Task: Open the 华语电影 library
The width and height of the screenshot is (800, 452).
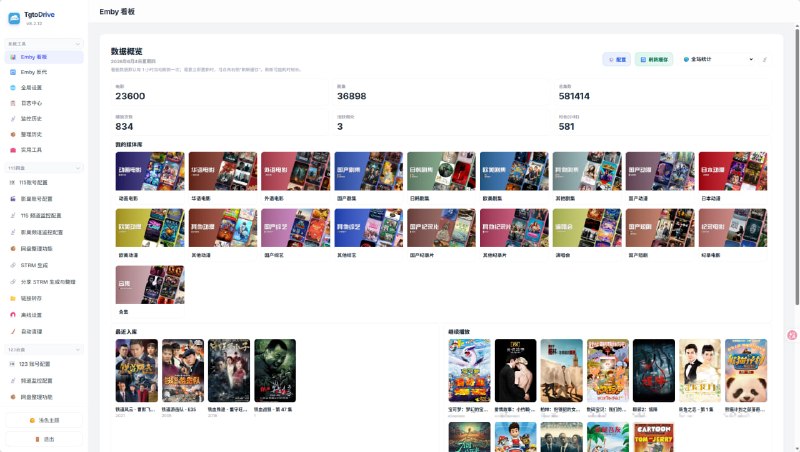Action: point(223,176)
